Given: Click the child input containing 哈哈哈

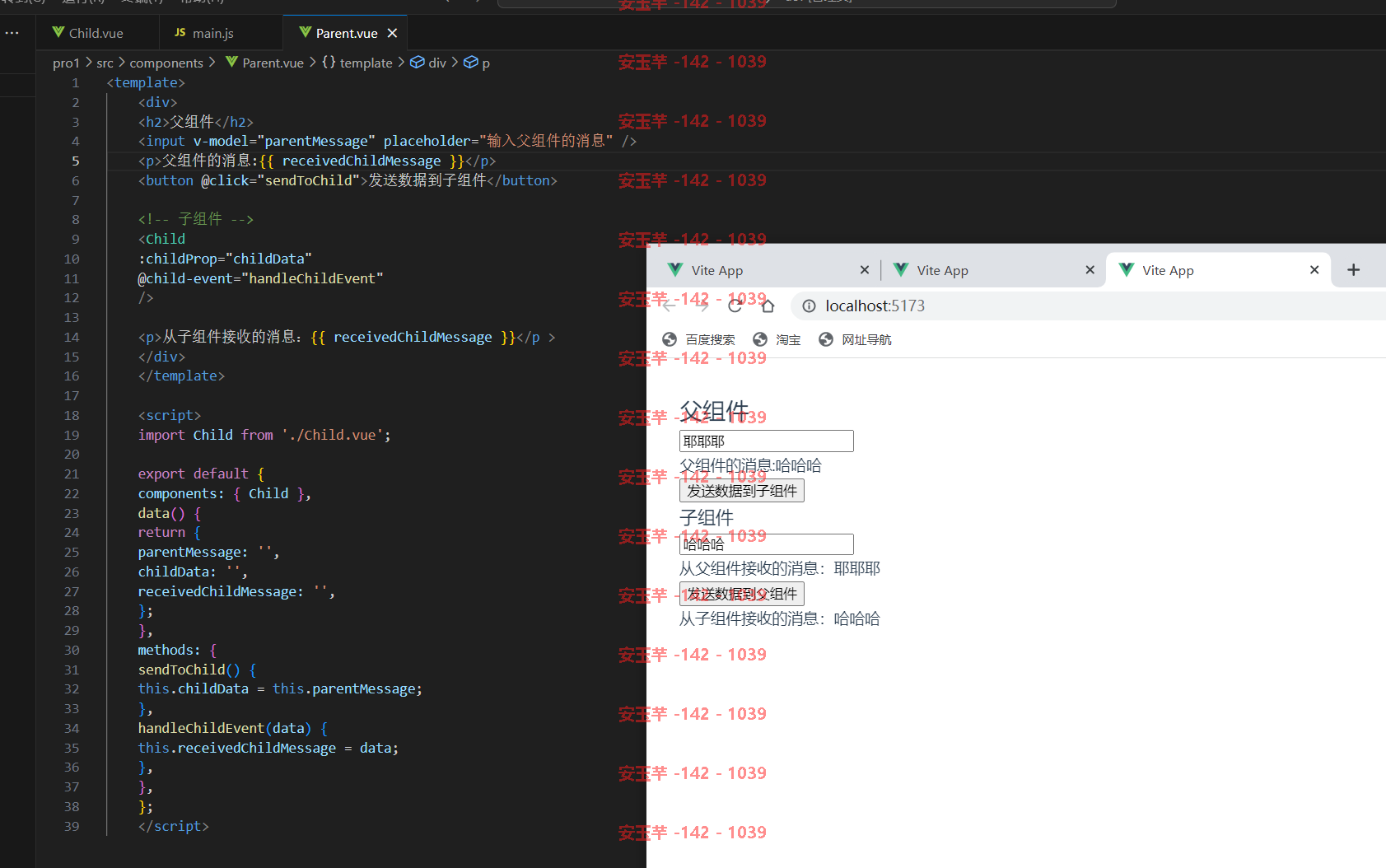Looking at the screenshot, I should [766, 544].
